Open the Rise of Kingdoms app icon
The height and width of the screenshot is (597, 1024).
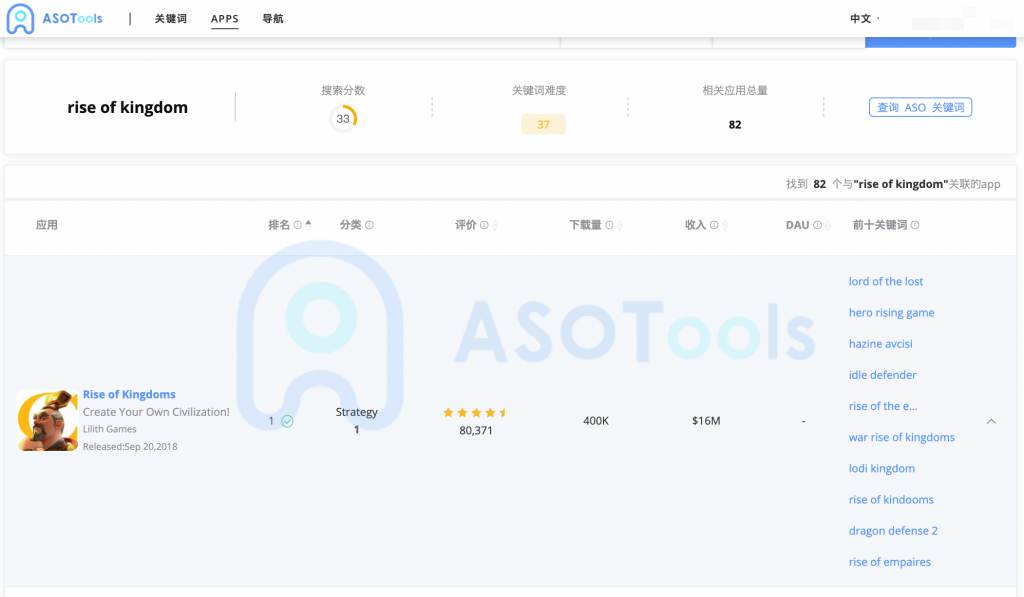[48, 421]
